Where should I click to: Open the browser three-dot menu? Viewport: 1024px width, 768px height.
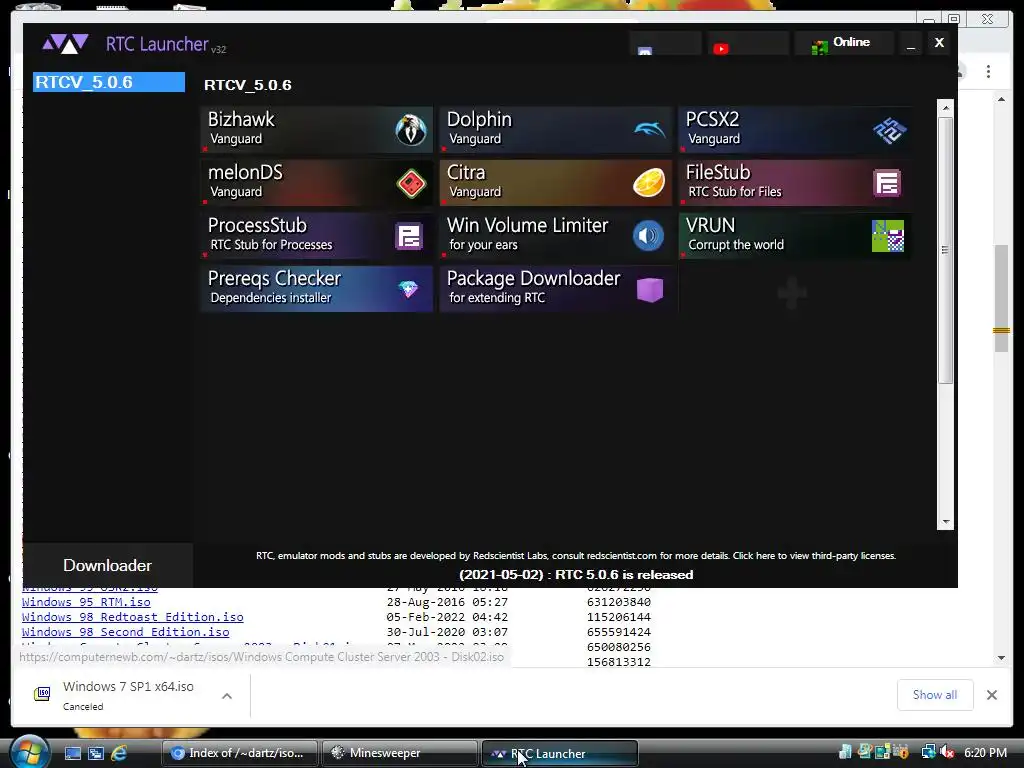[x=988, y=71]
